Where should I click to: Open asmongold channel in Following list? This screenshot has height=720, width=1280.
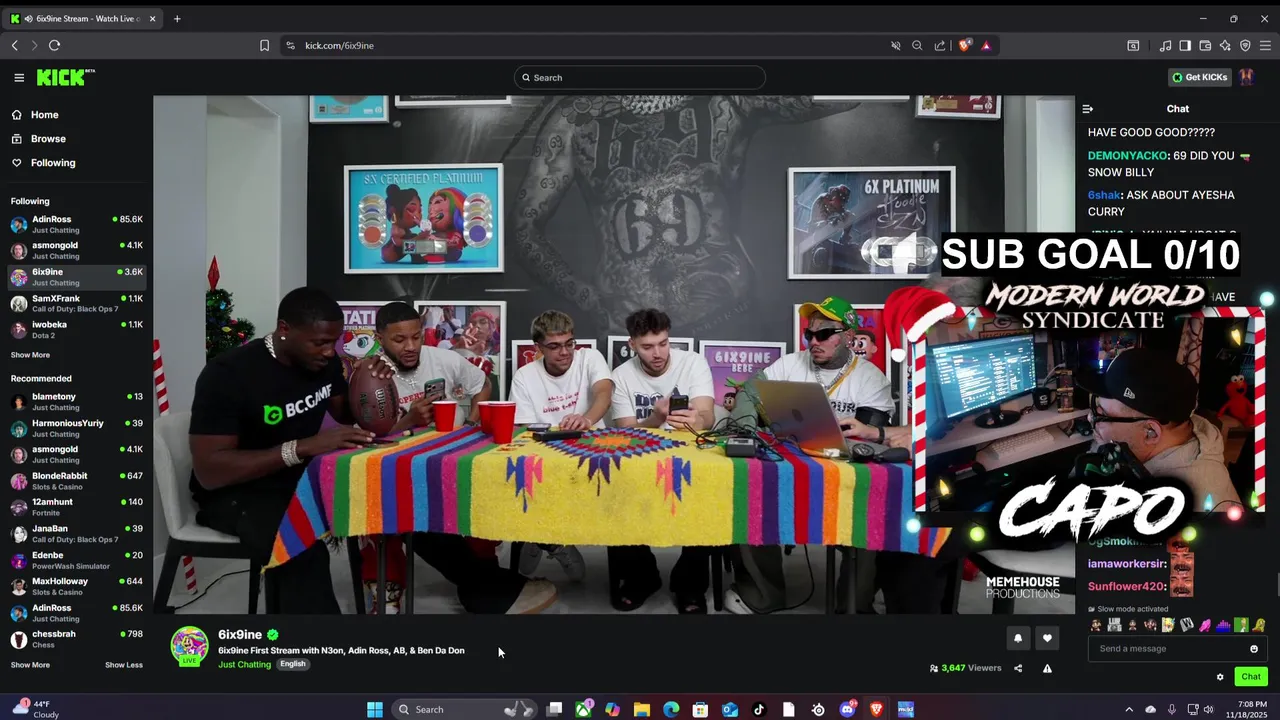point(77,250)
